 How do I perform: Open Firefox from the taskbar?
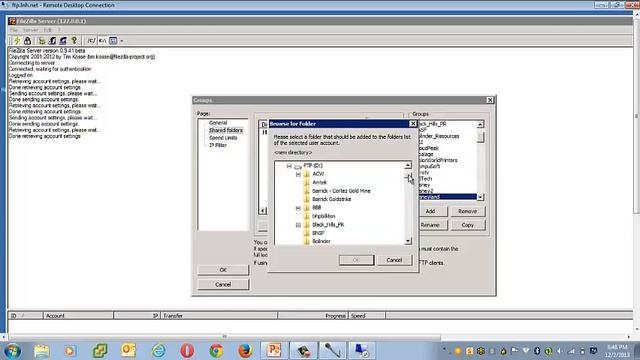tap(245, 351)
